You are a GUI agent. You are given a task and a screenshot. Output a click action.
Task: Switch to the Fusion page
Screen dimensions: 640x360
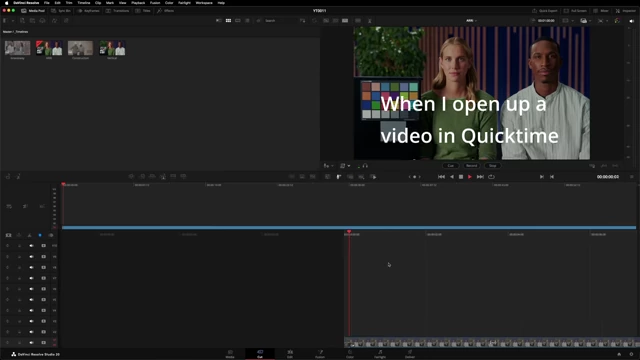click(x=320, y=354)
